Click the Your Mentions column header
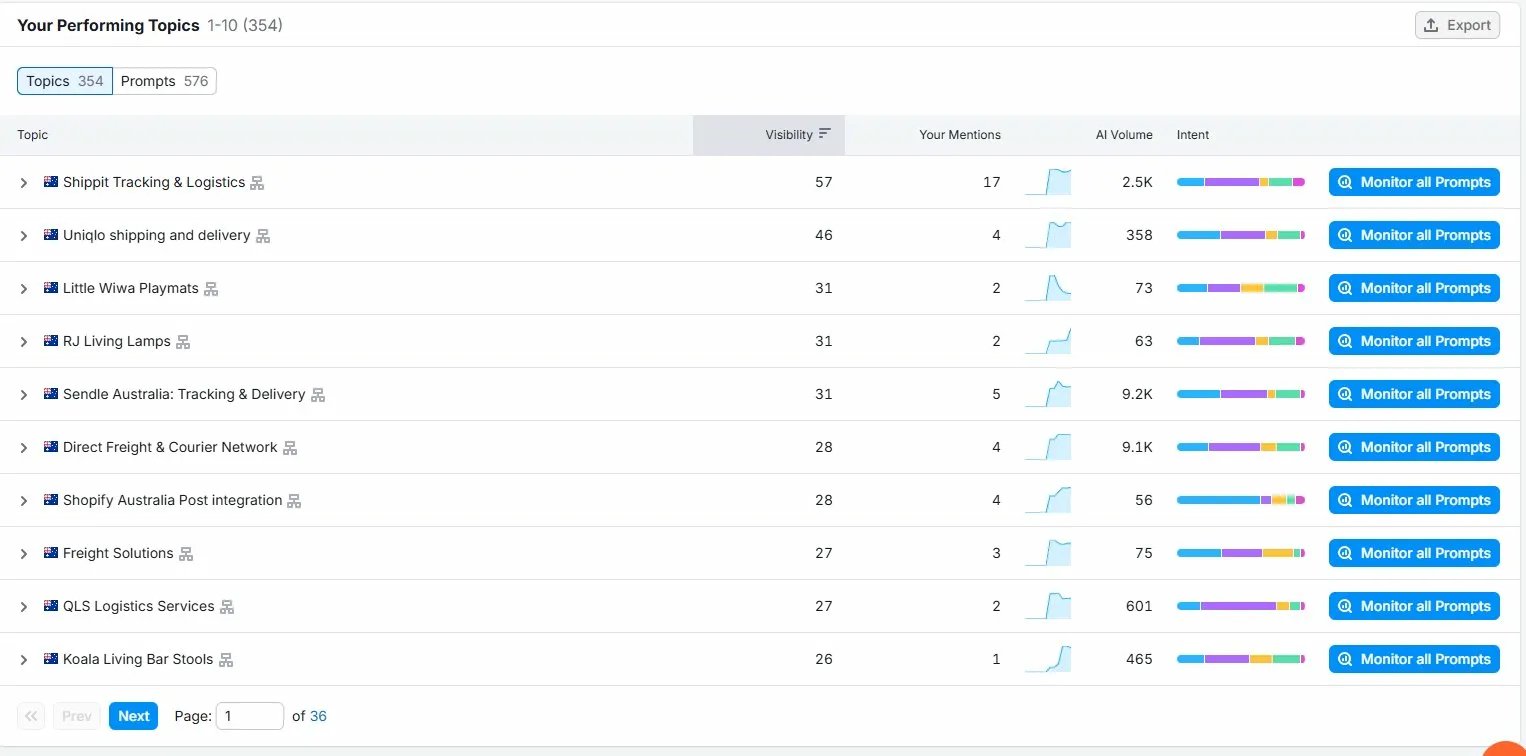The height and width of the screenshot is (756, 1526). 960,135
